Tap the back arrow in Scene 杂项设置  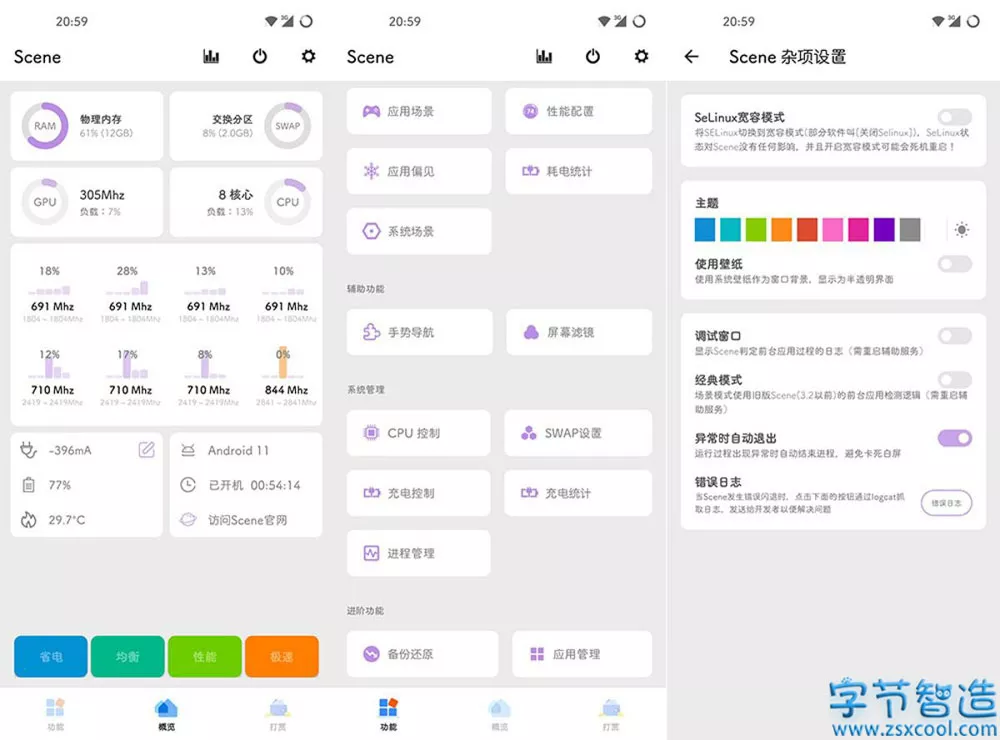tap(691, 57)
